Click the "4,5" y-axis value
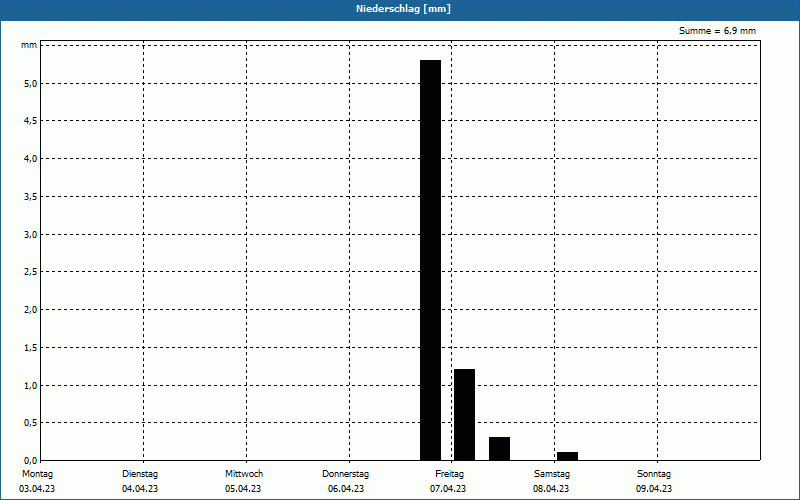 (31, 121)
